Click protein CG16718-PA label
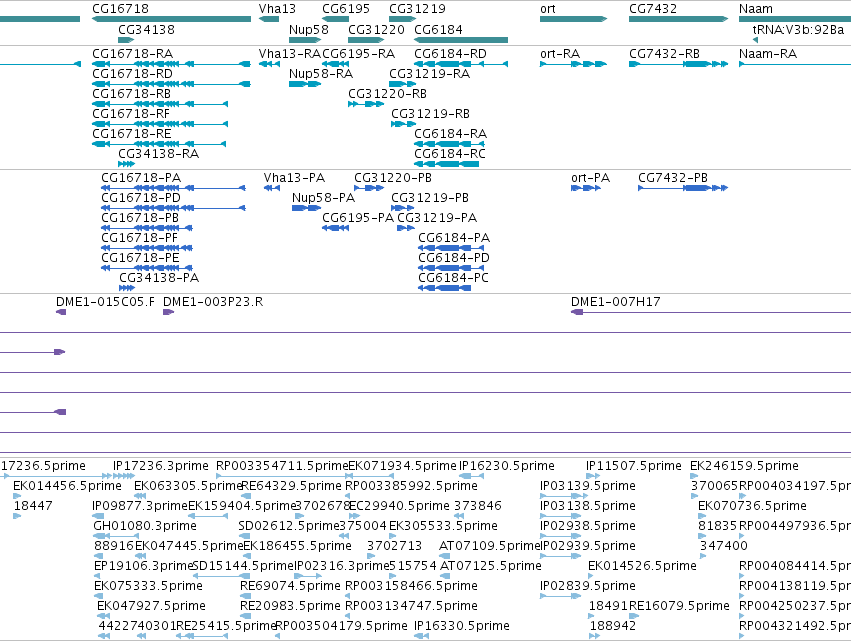The image size is (851, 641). point(141,178)
